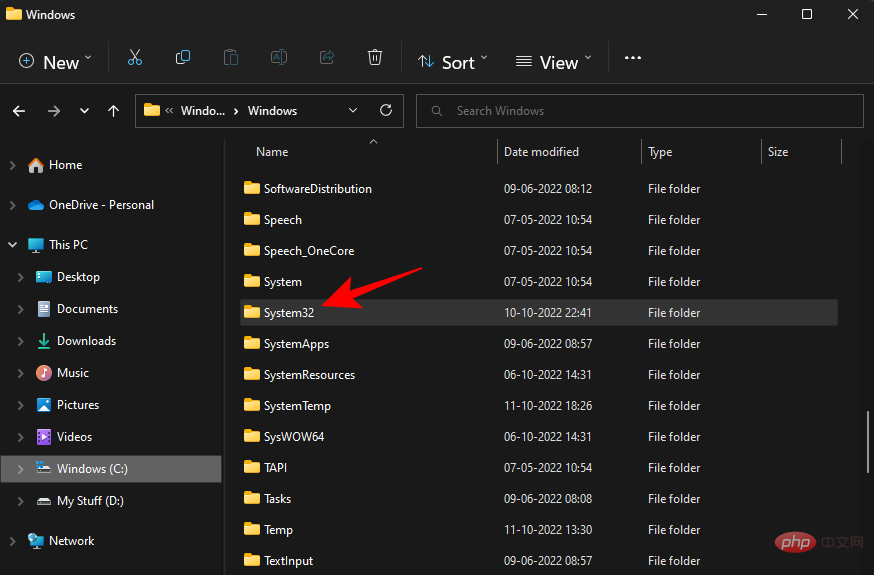Click the Music icon in sidebar
The width and height of the screenshot is (874, 575).
43,373
